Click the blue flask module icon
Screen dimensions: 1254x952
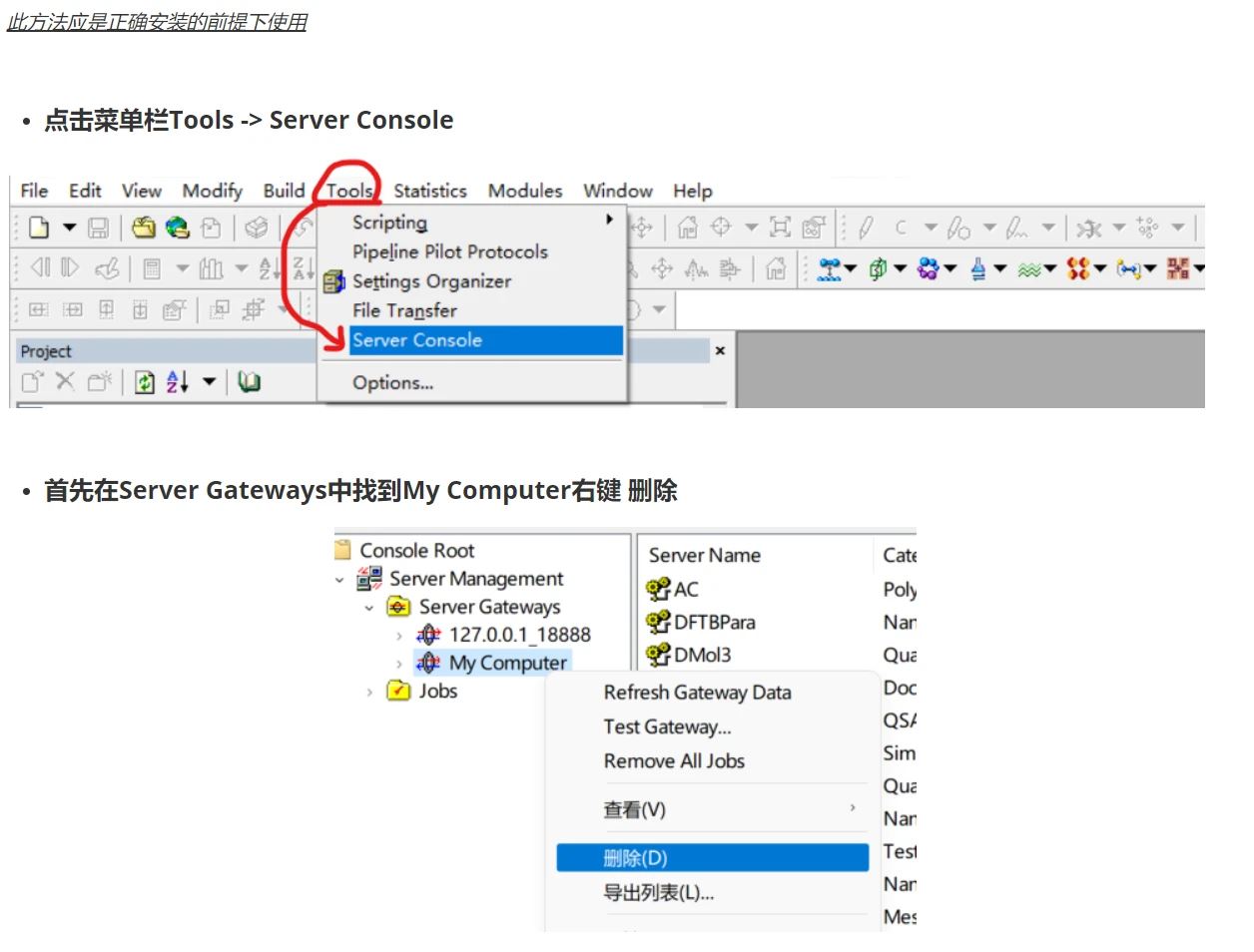click(x=978, y=268)
